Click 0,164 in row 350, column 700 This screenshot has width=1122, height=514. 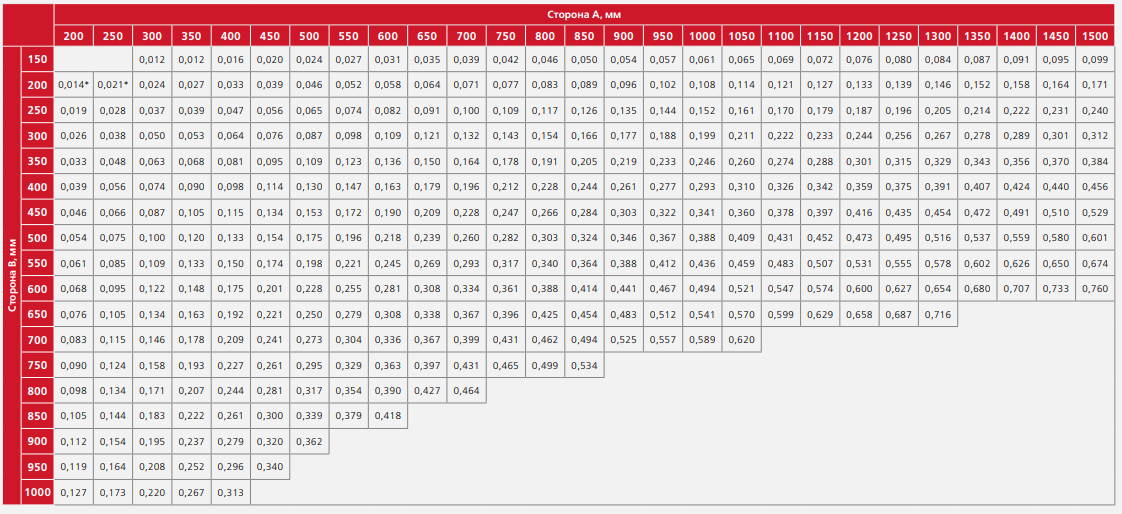pyautogui.click(x=466, y=162)
